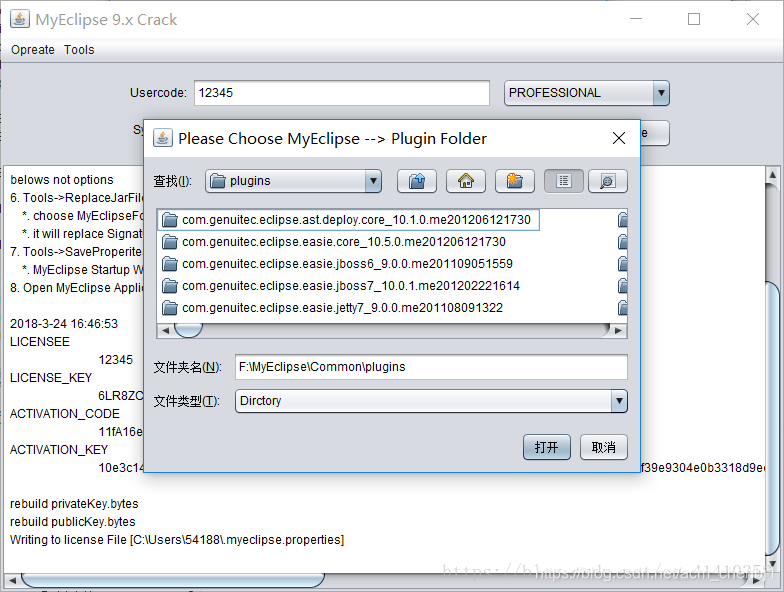Go up one folder level icon

coord(416,181)
